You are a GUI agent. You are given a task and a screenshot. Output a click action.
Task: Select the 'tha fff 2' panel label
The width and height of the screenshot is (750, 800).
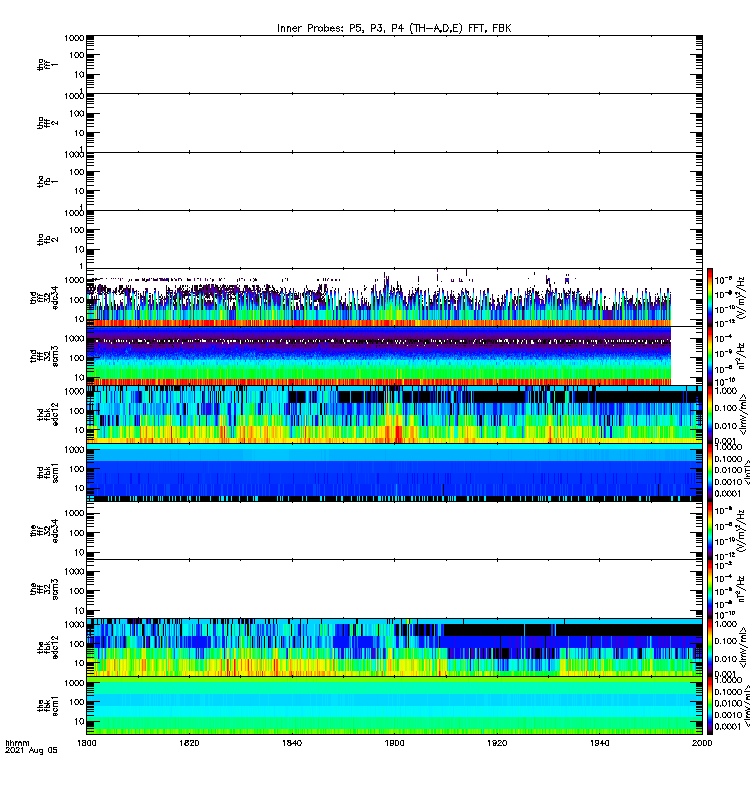click(47, 123)
